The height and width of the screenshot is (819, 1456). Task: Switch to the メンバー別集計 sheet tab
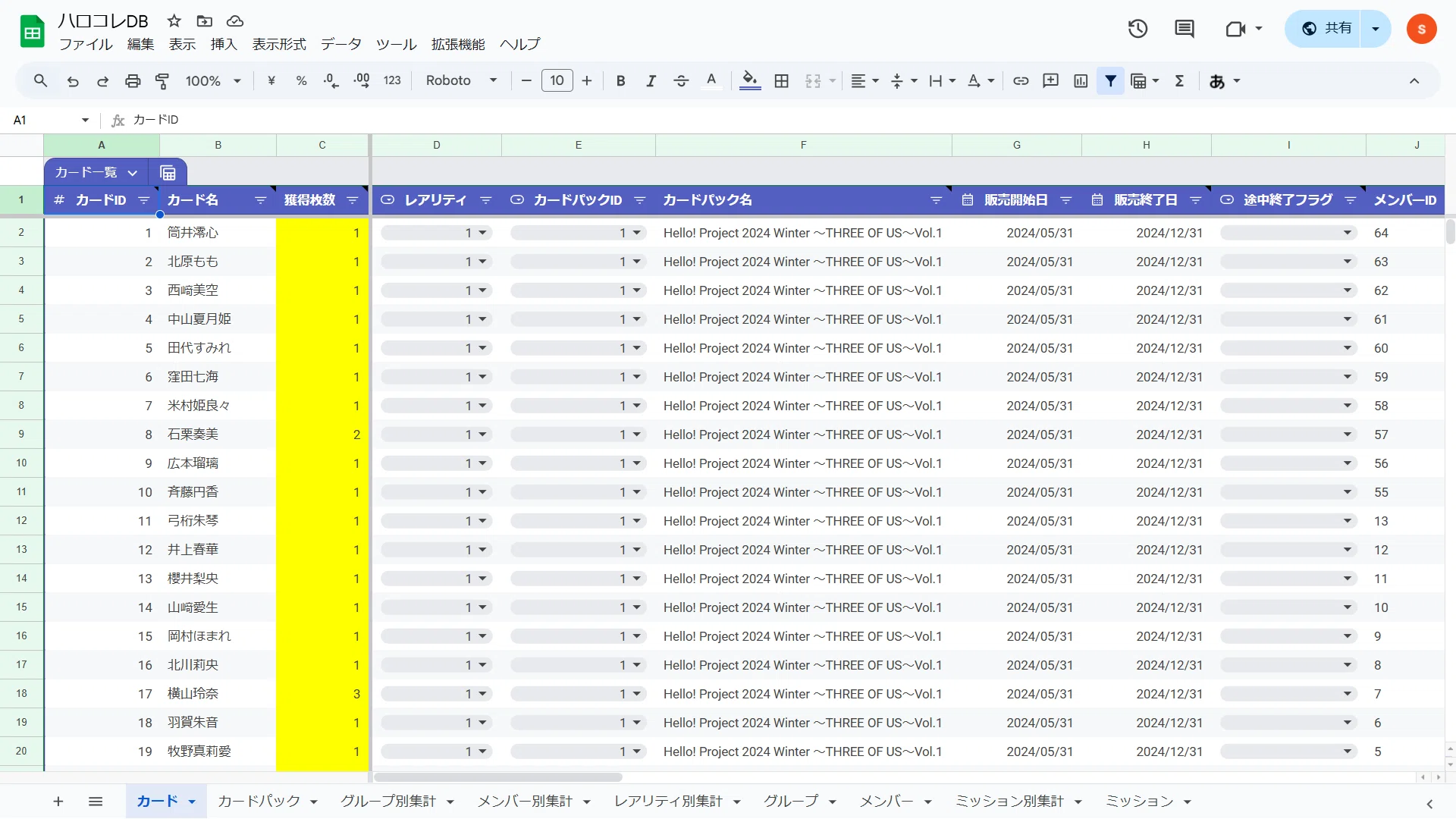coord(525,801)
